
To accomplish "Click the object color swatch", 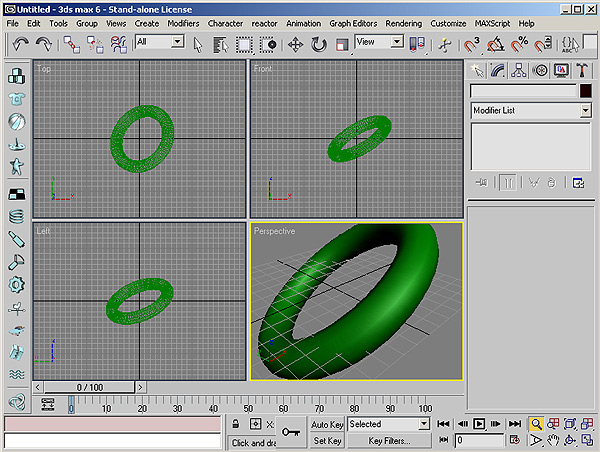I will coord(584,91).
